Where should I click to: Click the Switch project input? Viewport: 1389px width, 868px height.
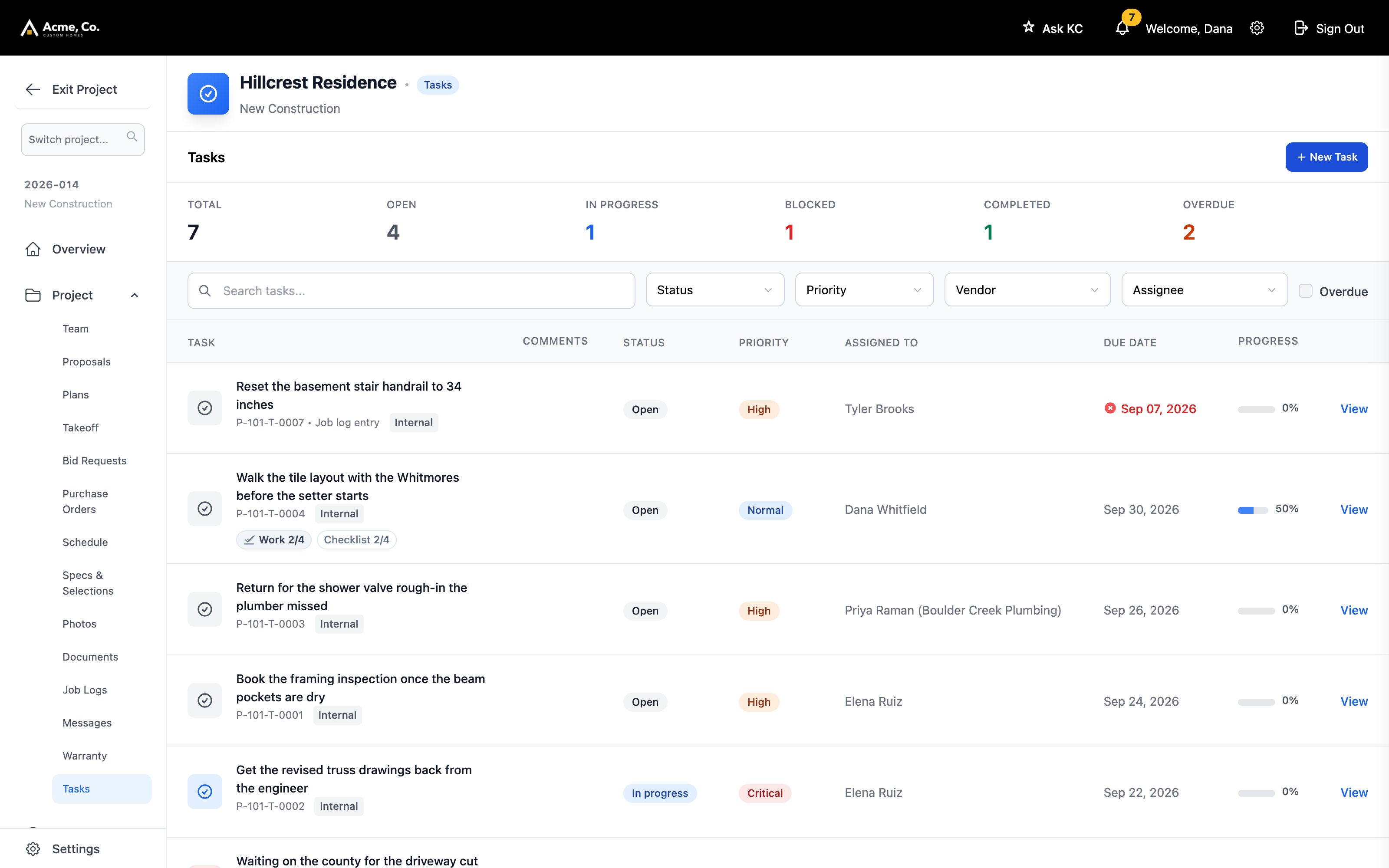click(x=82, y=139)
